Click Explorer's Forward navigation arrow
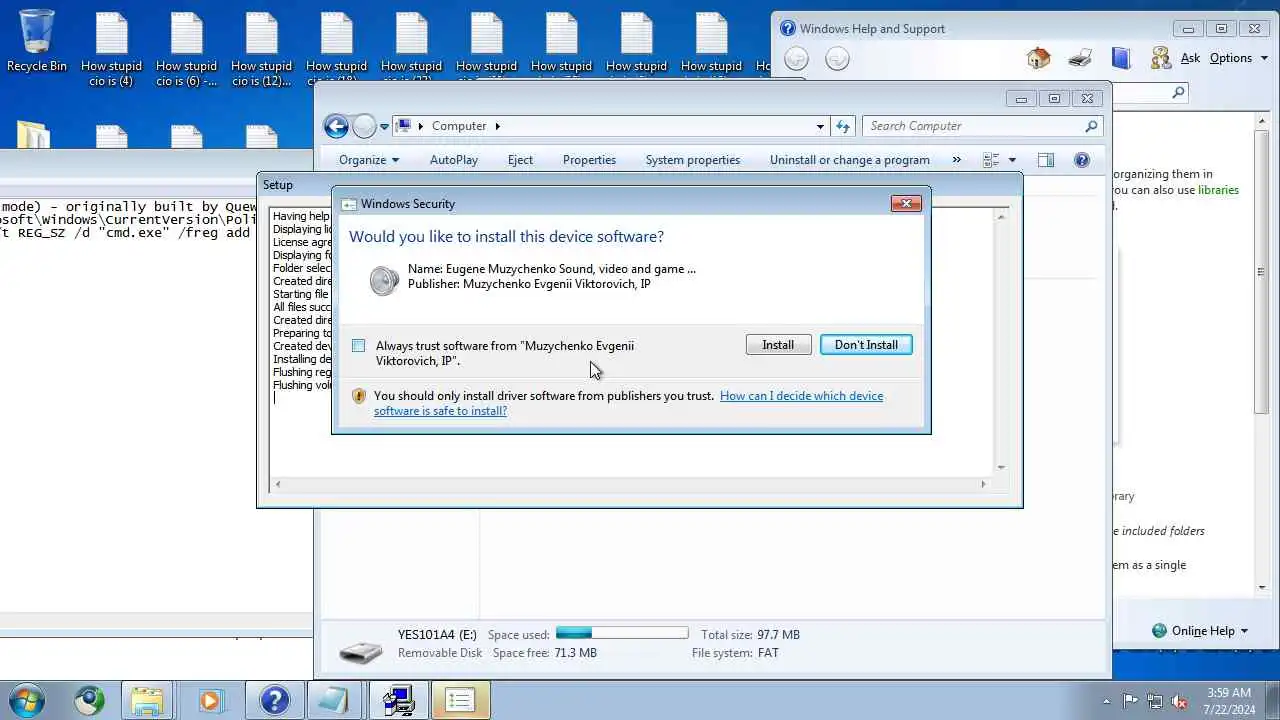1280x720 pixels. pyautogui.click(x=364, y=126)
